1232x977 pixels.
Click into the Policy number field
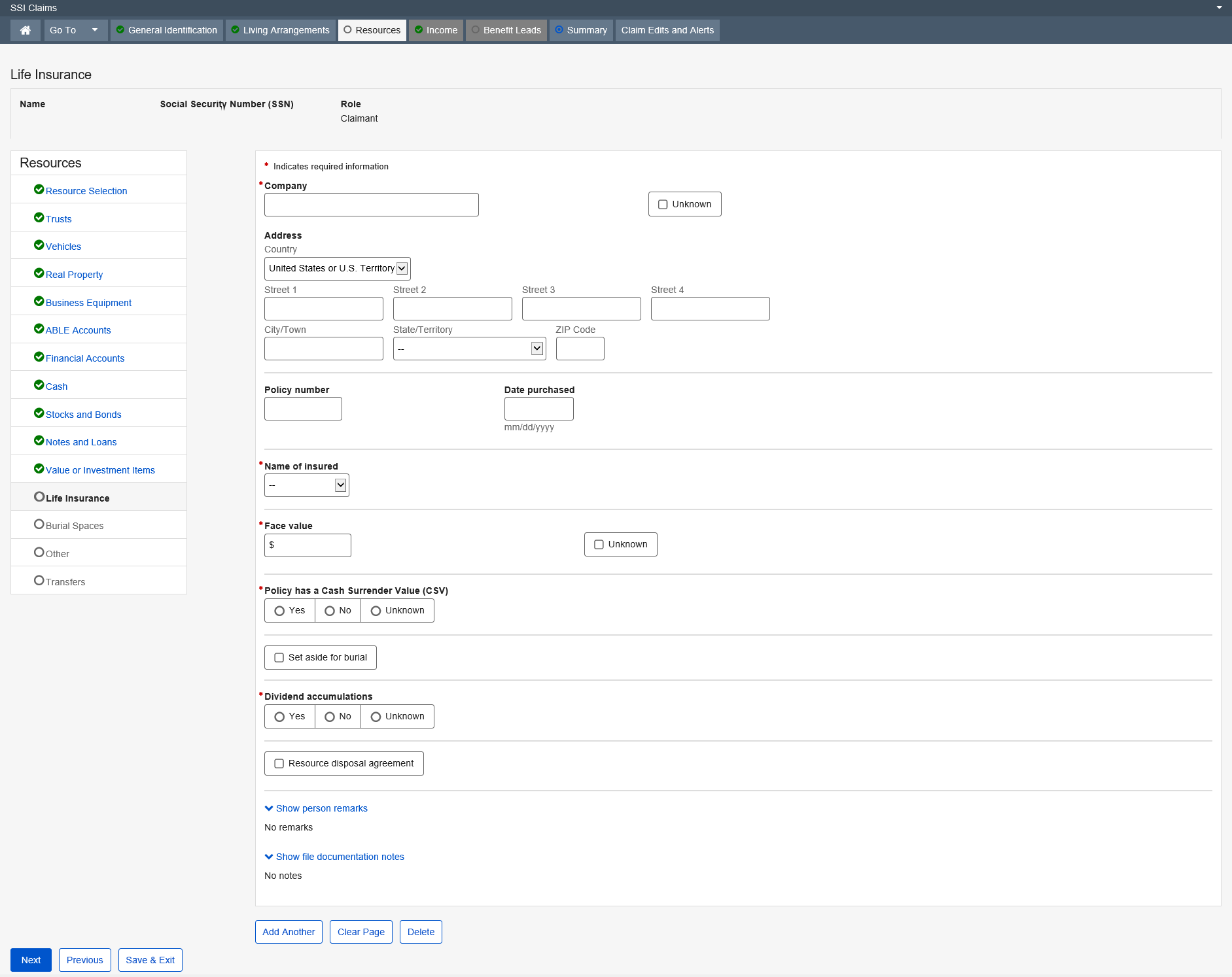click(303, 409)
